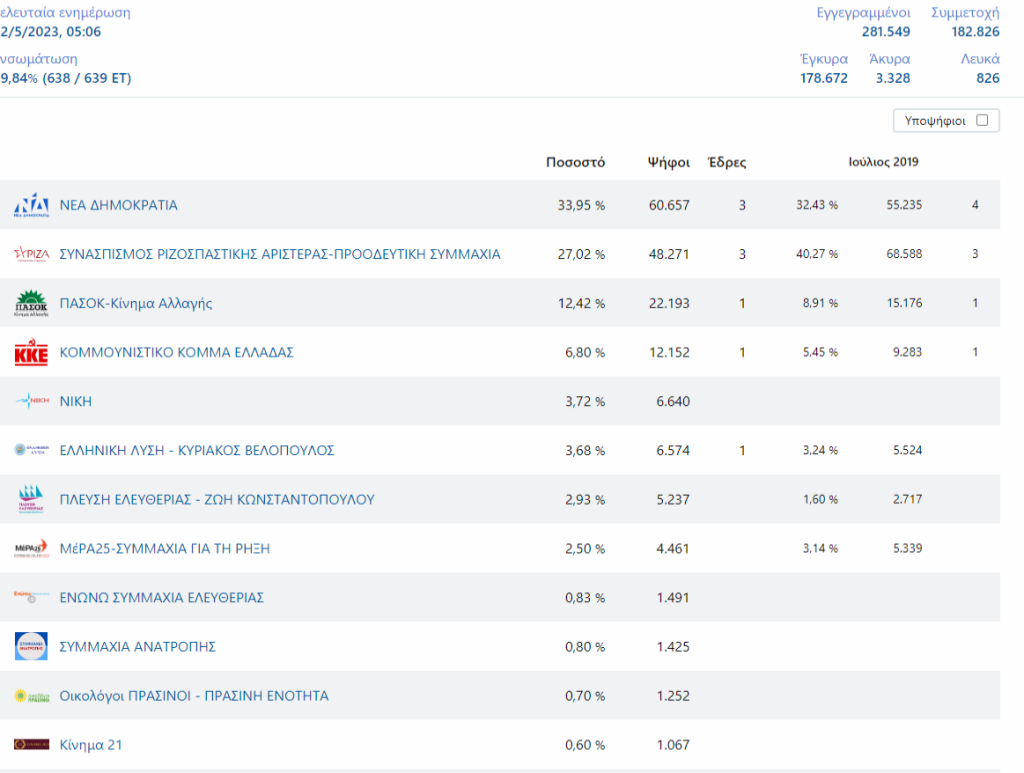Click the 48.271 votes value
This screenshot has width=1024, height=773.
(x=669, y=254)
